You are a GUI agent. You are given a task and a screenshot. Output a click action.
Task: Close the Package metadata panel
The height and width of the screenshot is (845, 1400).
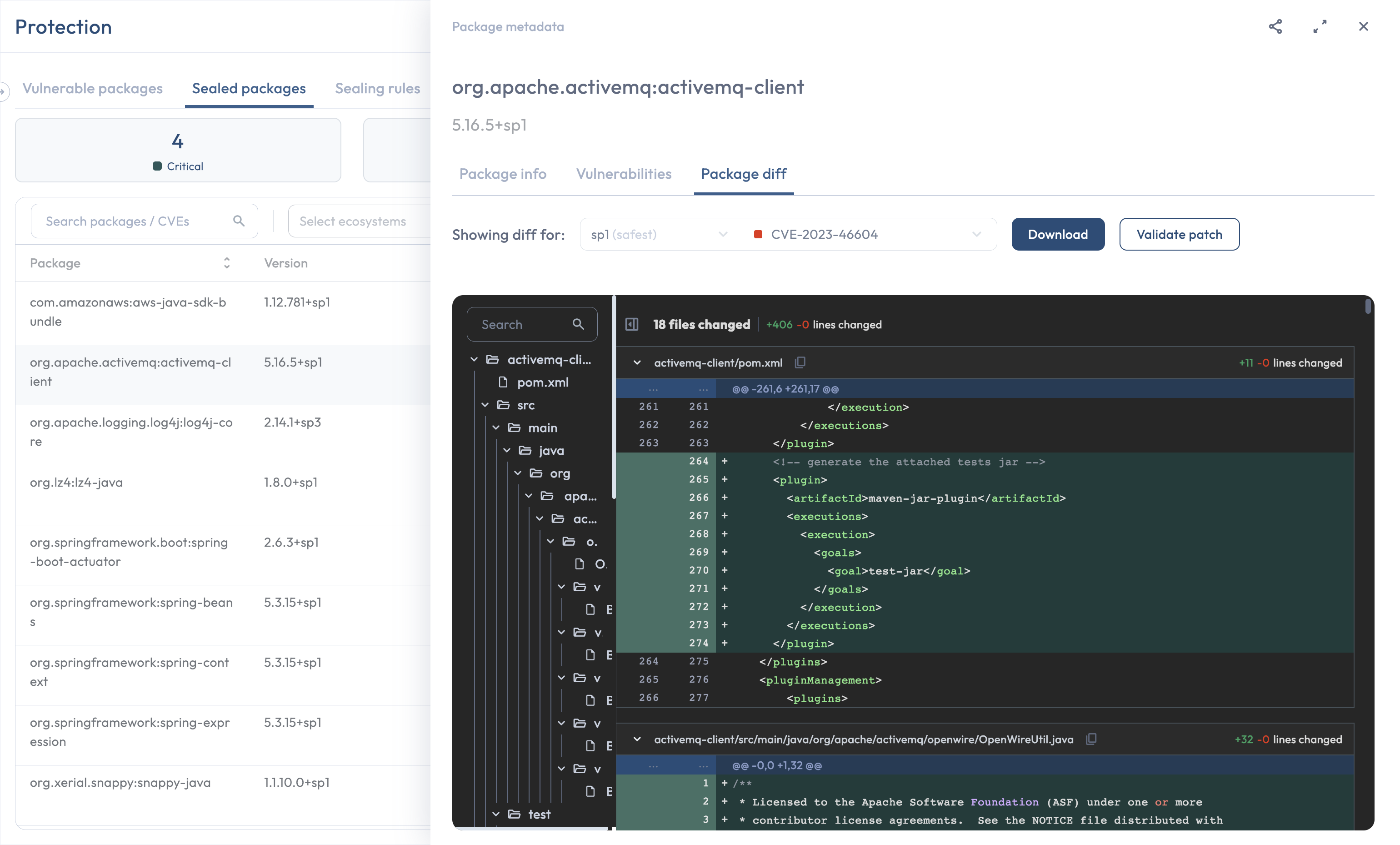(x=1363, y=27)
